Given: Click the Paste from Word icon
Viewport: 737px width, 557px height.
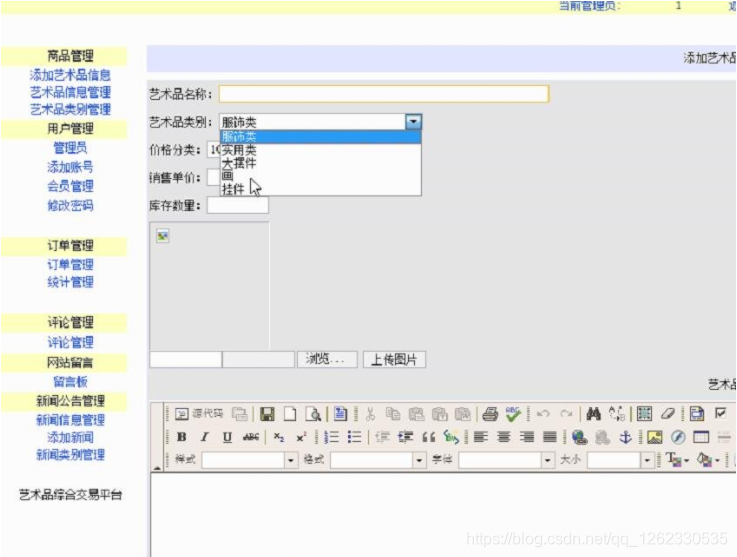Looking at the screenshot, I should point(463,414).
